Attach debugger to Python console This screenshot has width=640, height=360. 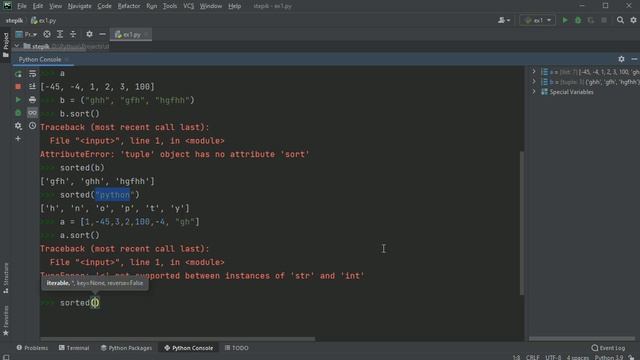pyautogui.click(x=18, y=113)
